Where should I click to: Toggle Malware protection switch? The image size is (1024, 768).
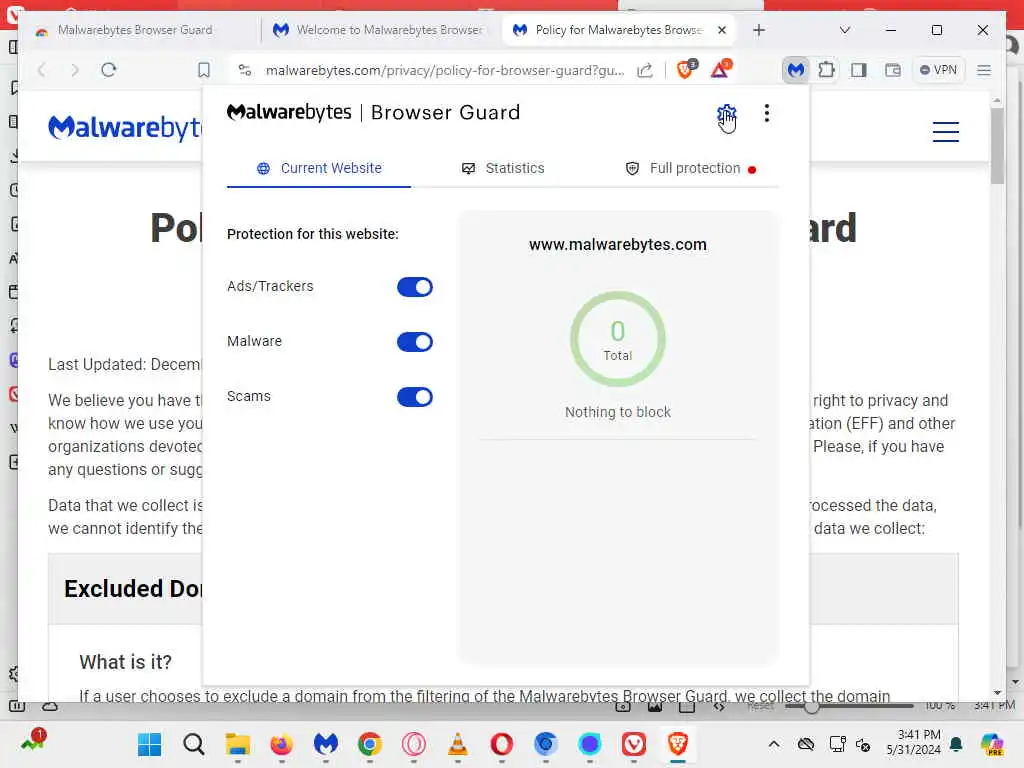pos(415,342)
